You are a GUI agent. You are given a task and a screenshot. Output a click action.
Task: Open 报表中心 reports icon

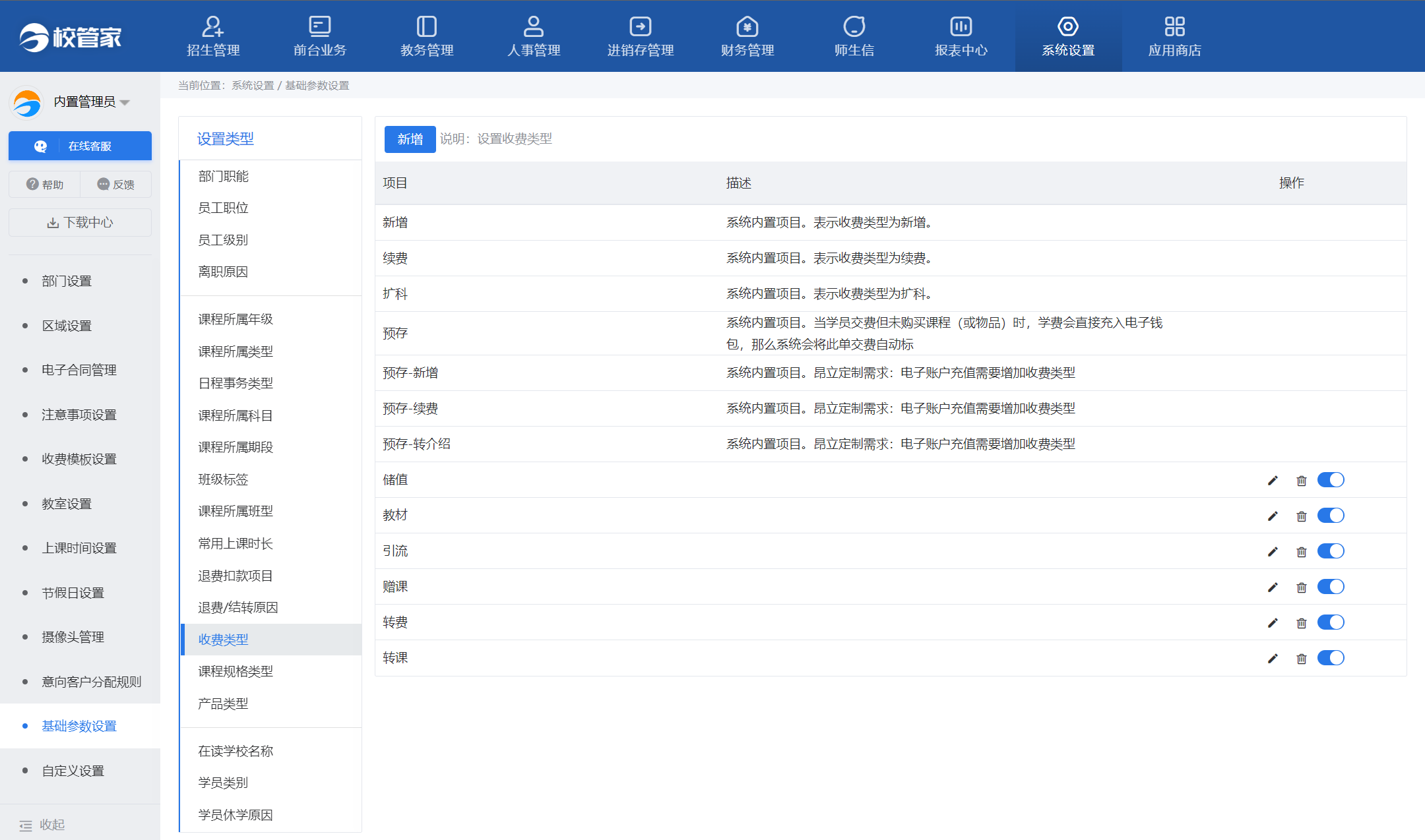point(961,27)
